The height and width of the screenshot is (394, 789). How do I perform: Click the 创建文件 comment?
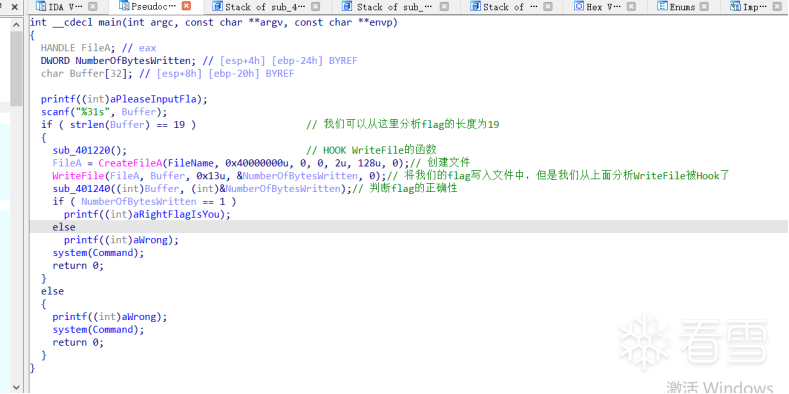tap(440, 163)
